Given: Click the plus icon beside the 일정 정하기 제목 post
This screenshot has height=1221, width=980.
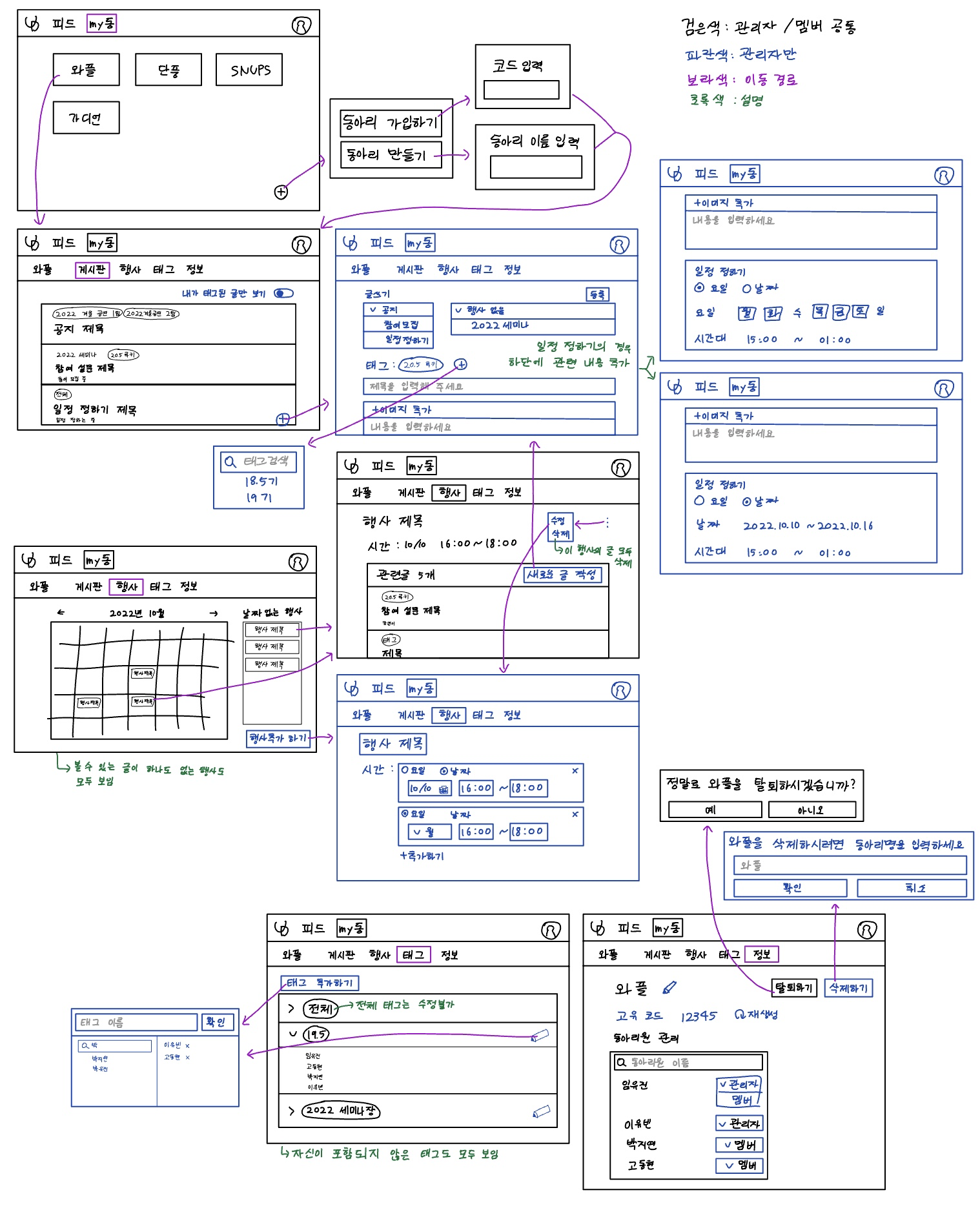Looking at the screenshot, I should coord(283,419).
